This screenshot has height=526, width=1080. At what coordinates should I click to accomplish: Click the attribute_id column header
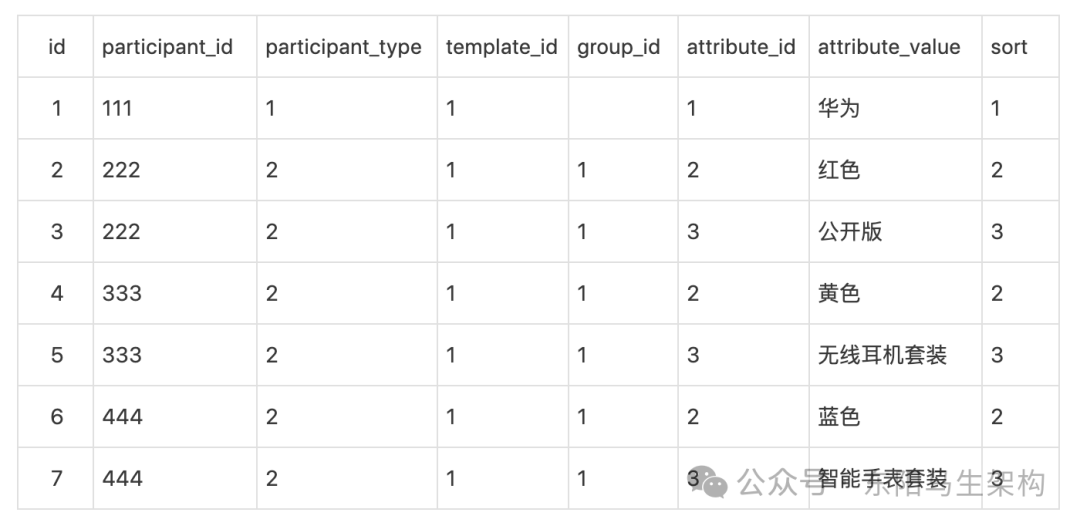coord(741,47)
